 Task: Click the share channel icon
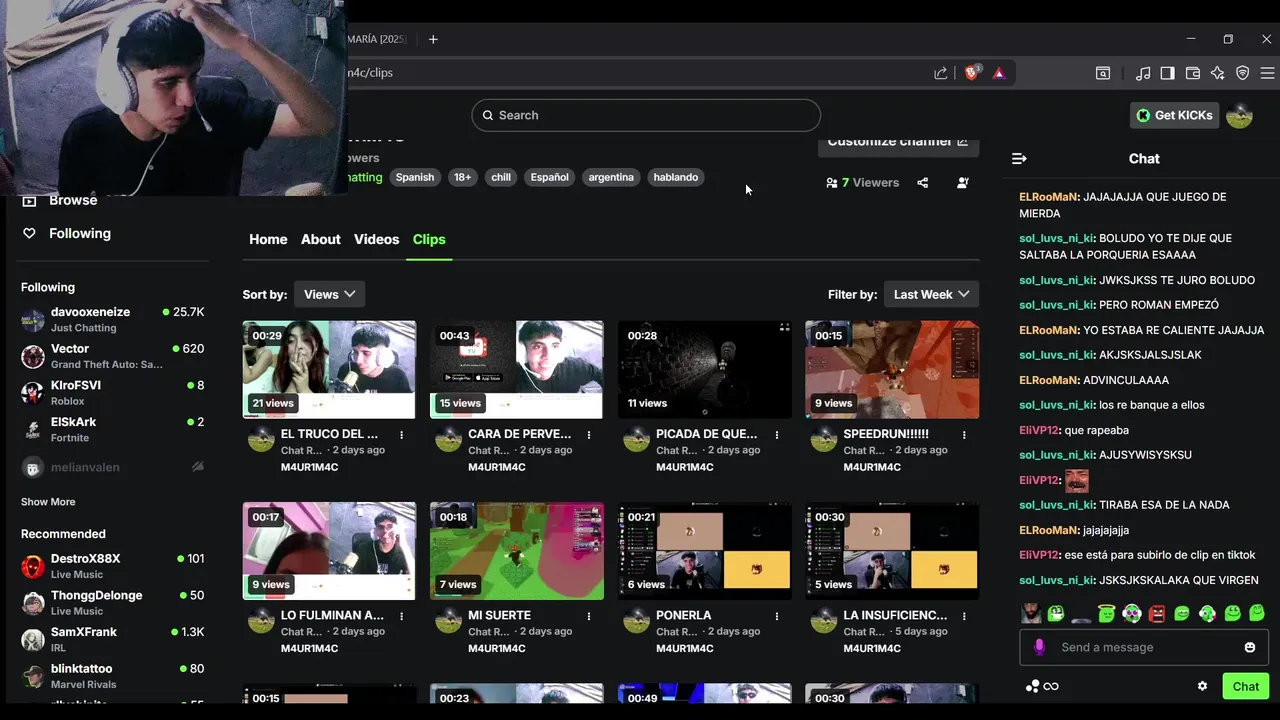[x=923, y=183]
